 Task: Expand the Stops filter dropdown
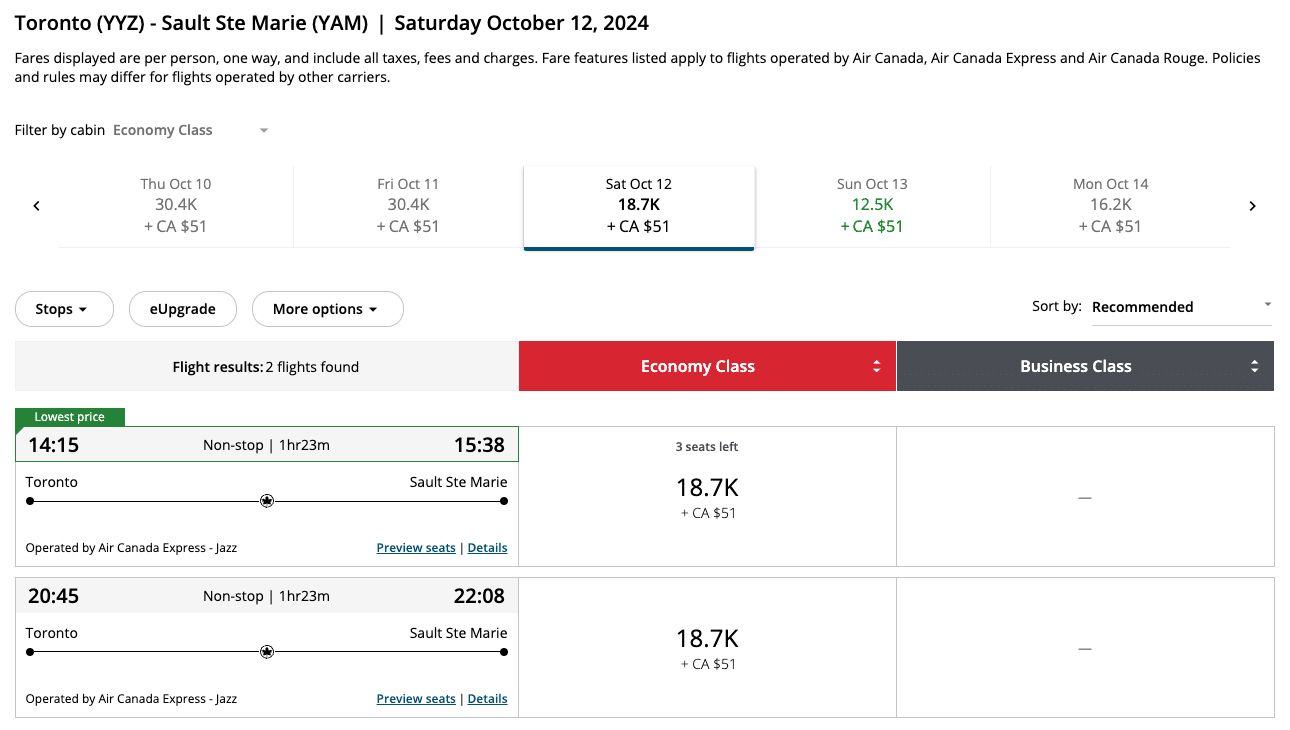pos(62,309)
